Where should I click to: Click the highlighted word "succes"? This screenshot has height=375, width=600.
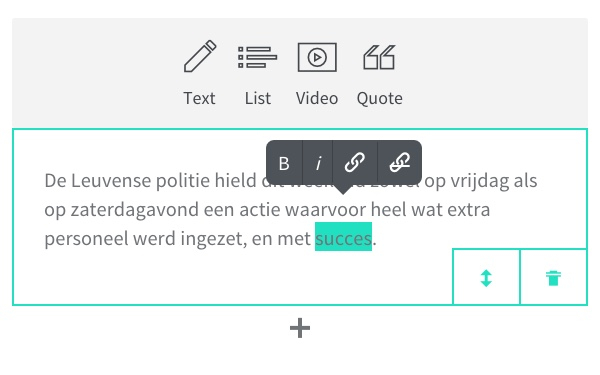click(343, 238)
